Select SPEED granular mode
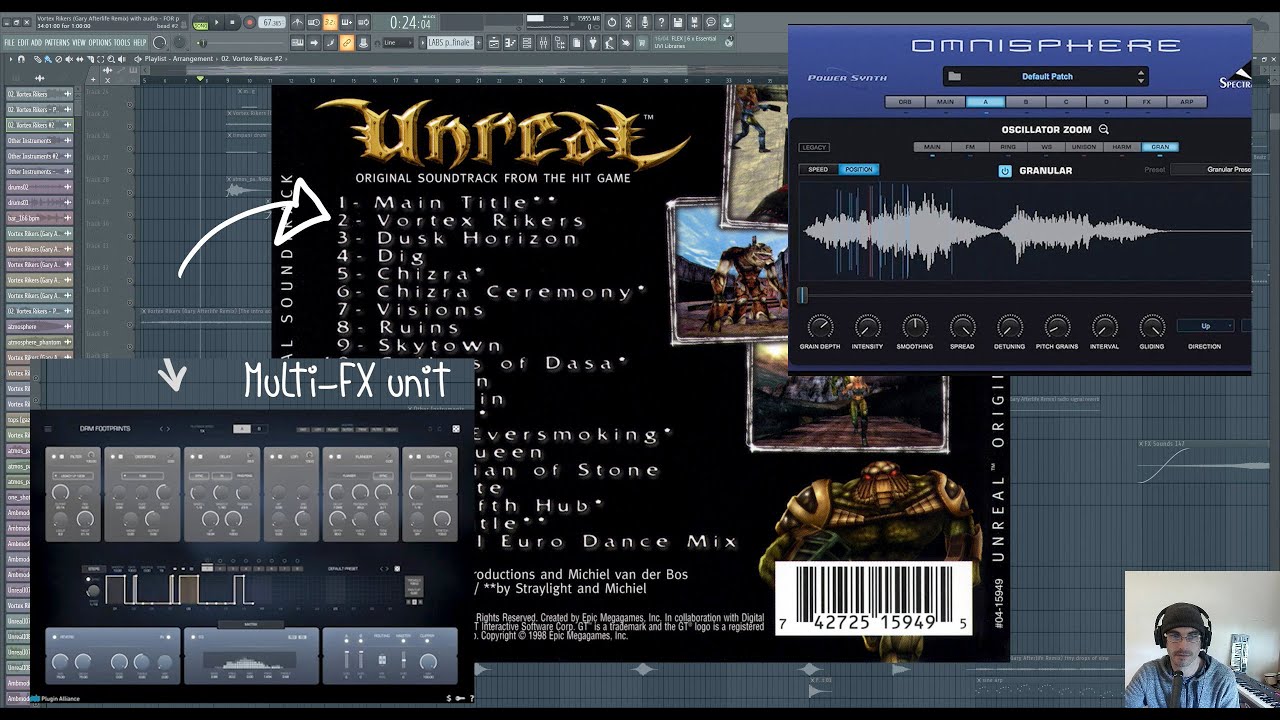The width and height of the screenshot is (1280, 720). click(x=818, y=169)
